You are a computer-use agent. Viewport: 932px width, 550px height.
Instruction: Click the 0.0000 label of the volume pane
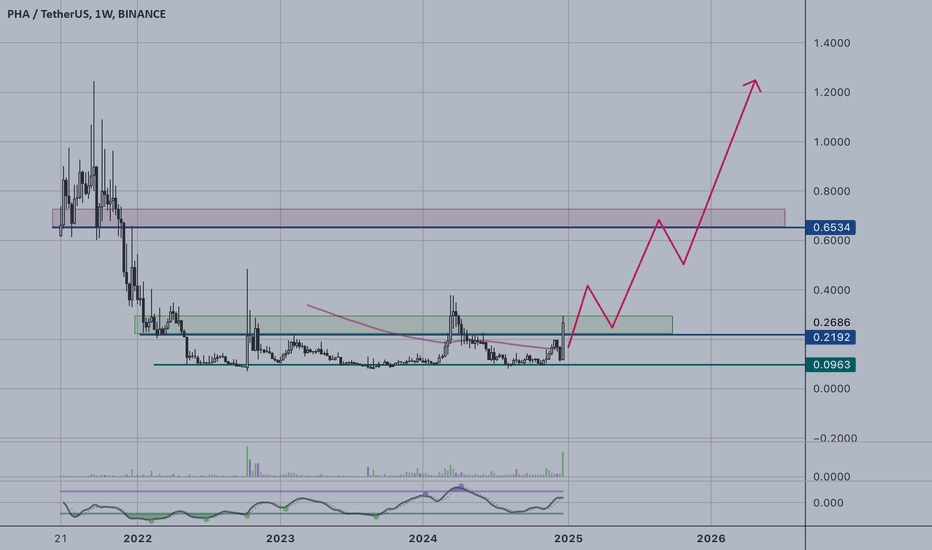[832, 477]
